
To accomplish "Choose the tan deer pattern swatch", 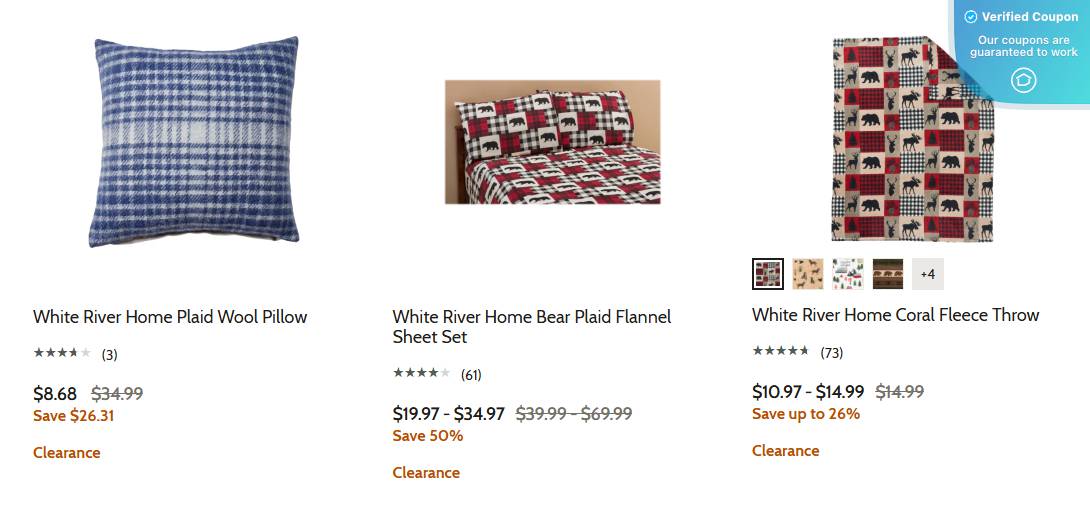I will 808,273.
